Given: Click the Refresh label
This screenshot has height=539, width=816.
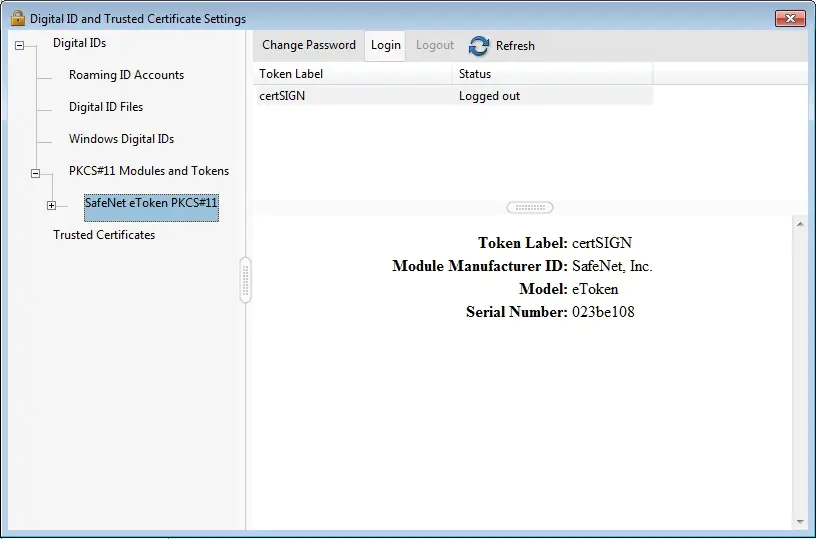Looking at the screenshot, I should pos(515,46).
